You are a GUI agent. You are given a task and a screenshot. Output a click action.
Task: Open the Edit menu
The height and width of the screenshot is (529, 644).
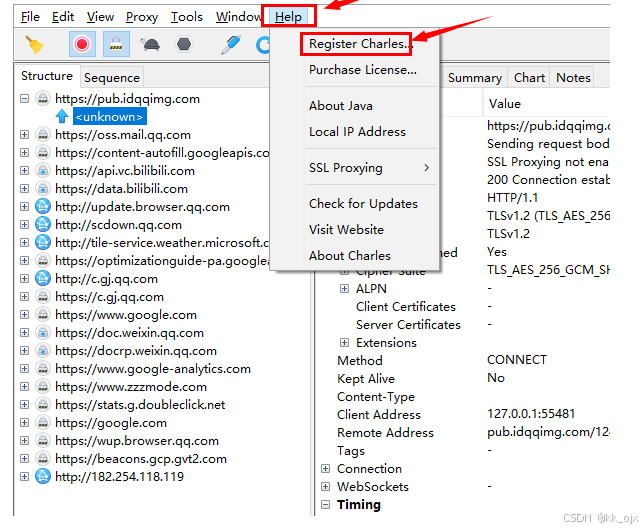pyautogui.click(x=63, y=17)
